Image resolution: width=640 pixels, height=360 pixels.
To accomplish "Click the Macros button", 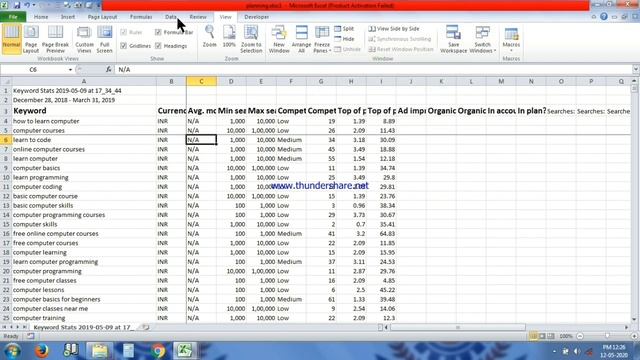I will point(511,39).
